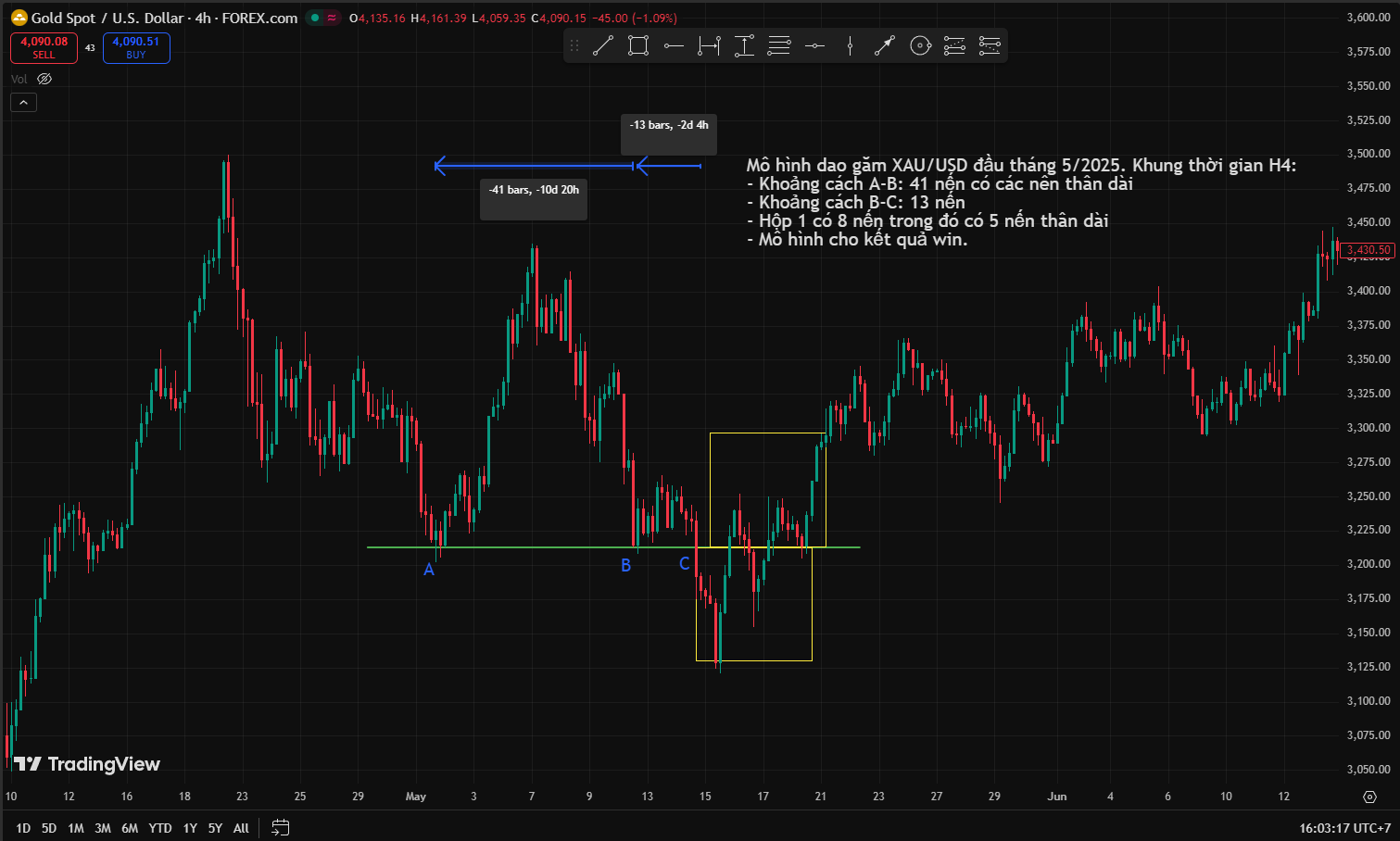
Task: Select the Fib Retracement tool
Action: tap(779, 45)
